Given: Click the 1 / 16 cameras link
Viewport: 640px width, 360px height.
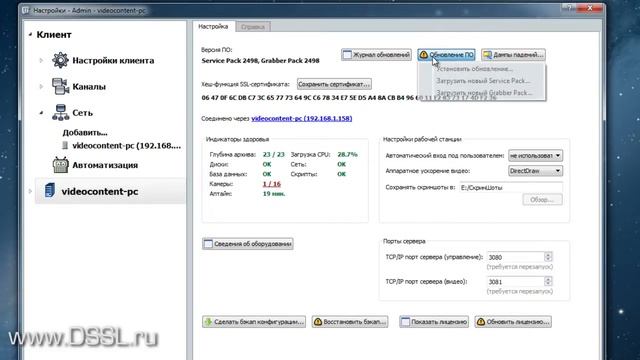Looking at the screenshot, I should coord(271,184).
